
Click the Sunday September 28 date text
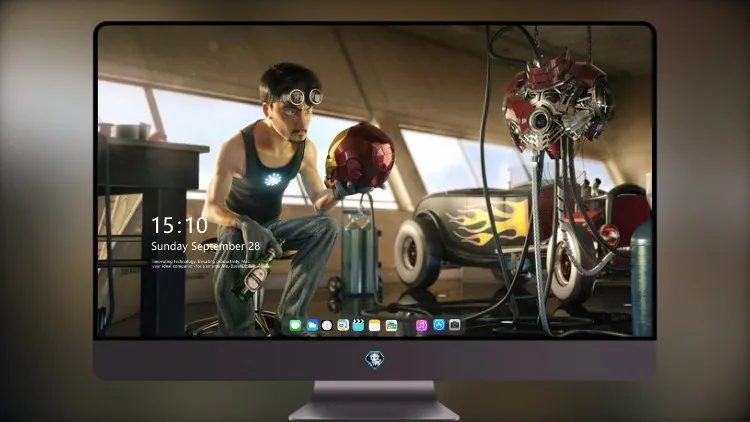point(206,246)
